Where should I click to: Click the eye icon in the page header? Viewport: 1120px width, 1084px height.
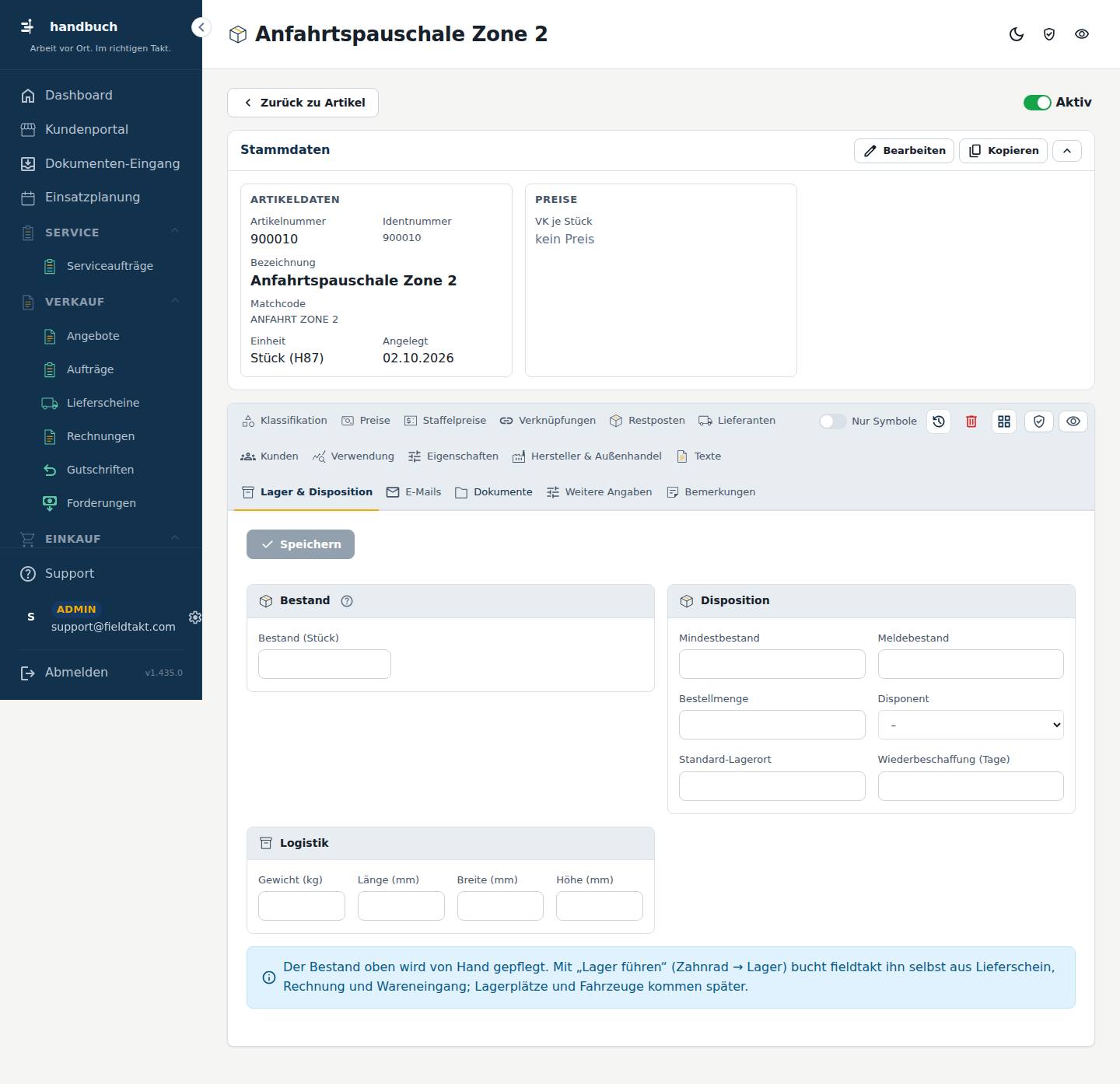1082,34
